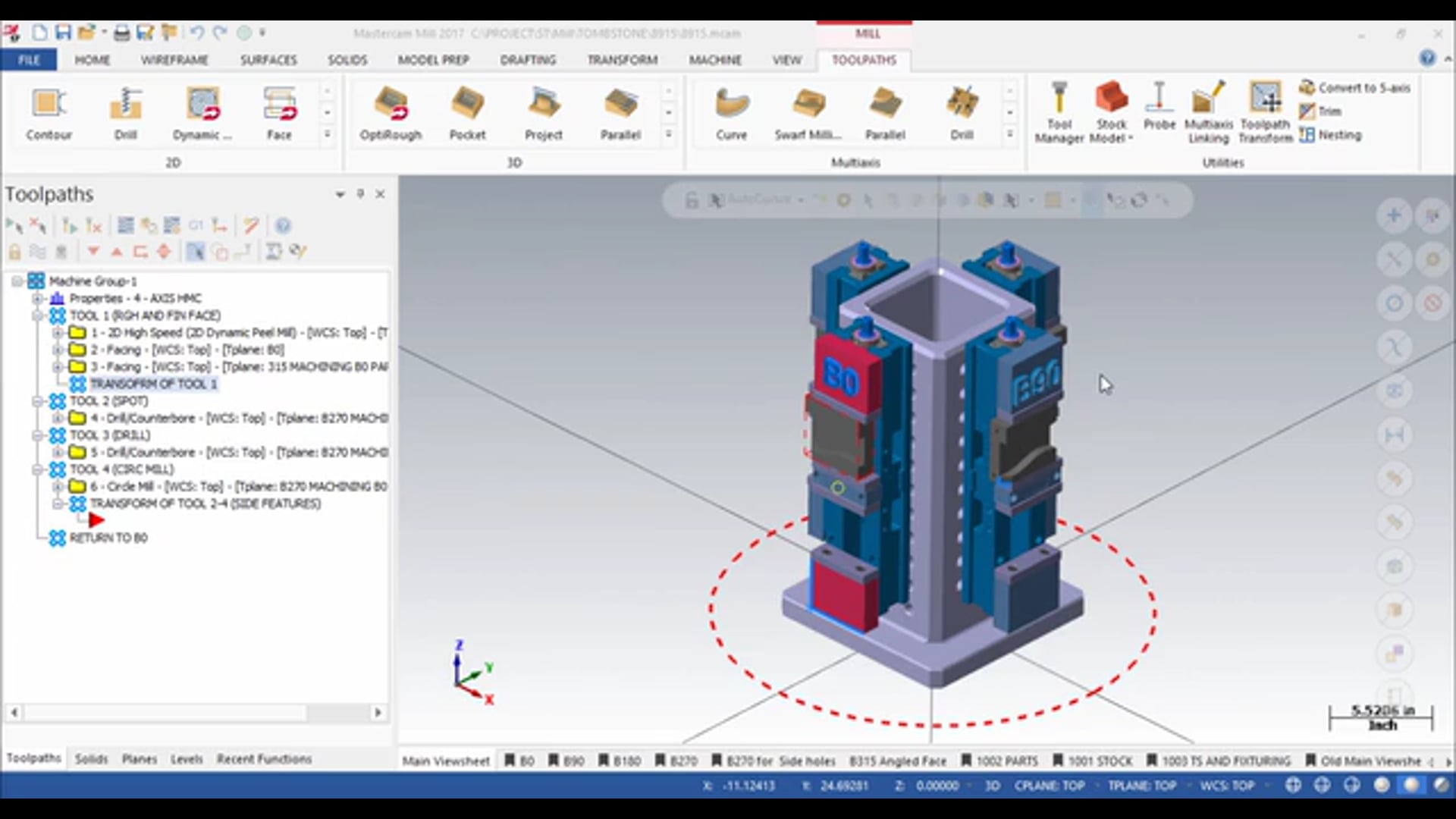Open the Tool Manager
The height and width of the screenshot is (819, 1456).
[1059, 112]
